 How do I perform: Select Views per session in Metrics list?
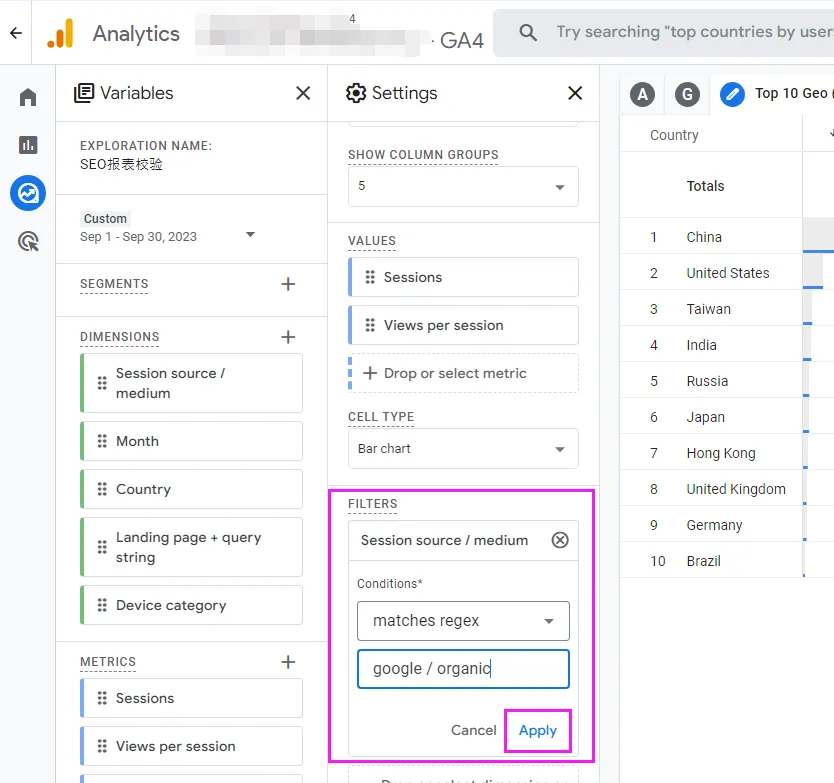coord(191,746)
